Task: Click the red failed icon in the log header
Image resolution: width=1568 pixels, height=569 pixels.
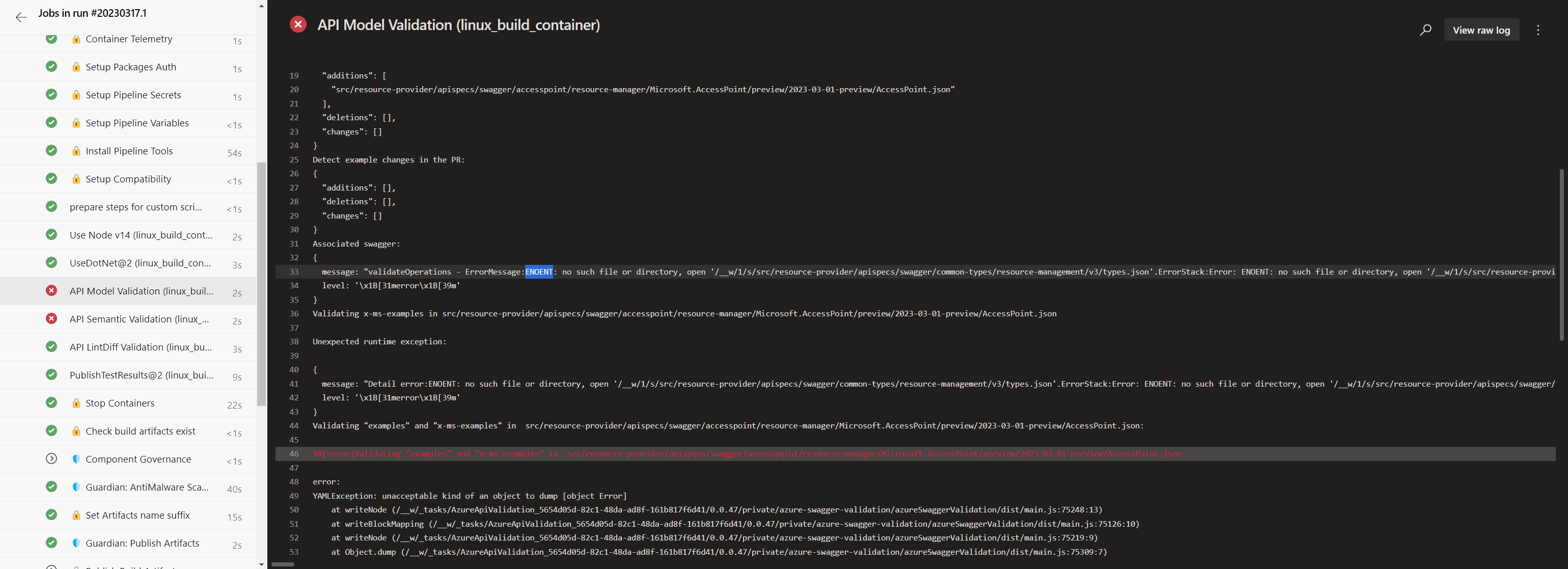Action: (297, 24)
